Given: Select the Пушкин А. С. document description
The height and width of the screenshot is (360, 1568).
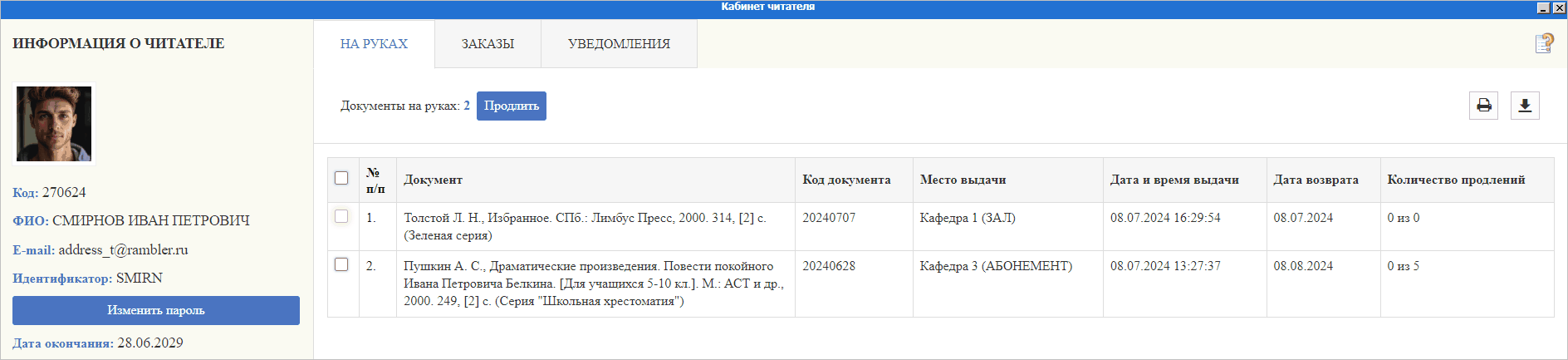Looking at the screenshot, I should (594, 284).
